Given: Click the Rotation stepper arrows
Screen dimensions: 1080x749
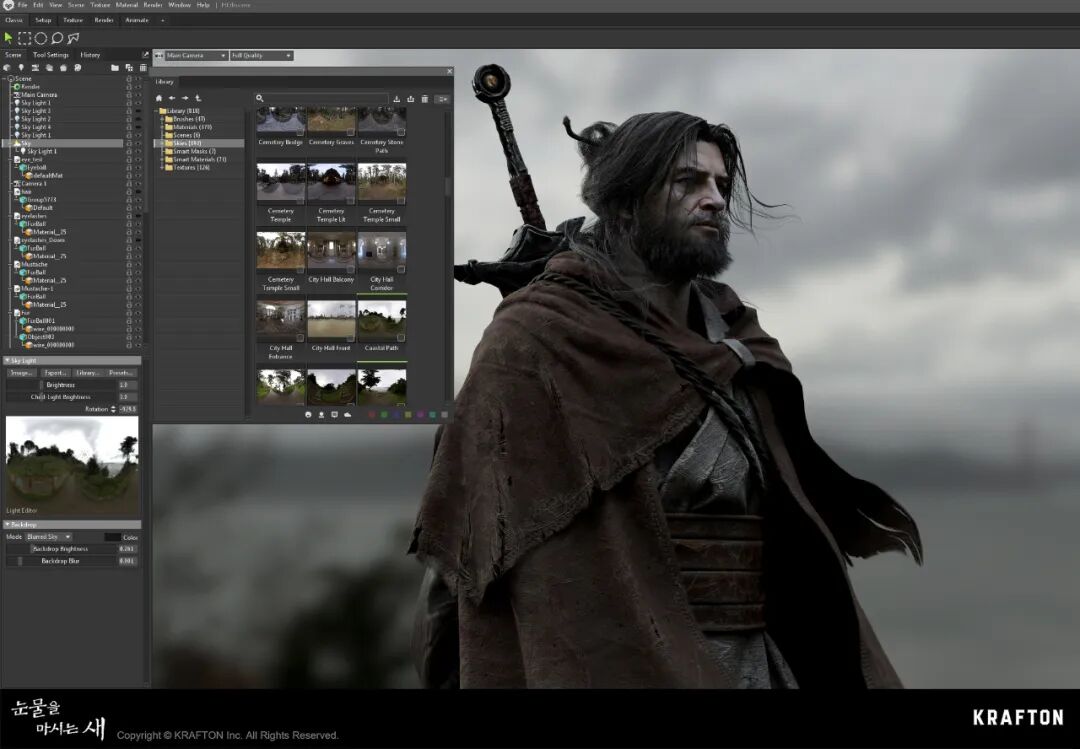Looking at the screenshot, I should tap(113, 409).
